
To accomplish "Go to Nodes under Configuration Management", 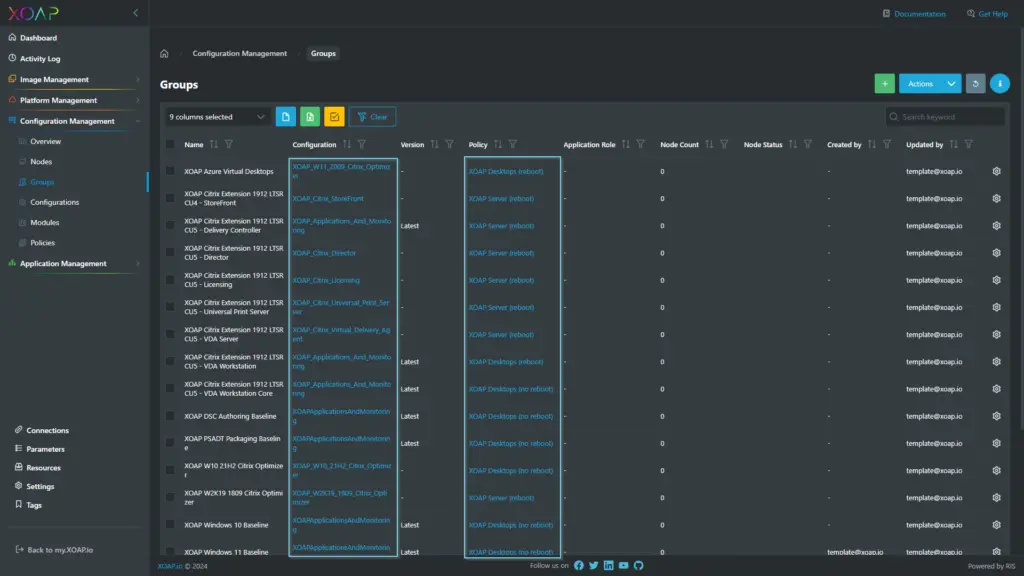I will 40,161.
